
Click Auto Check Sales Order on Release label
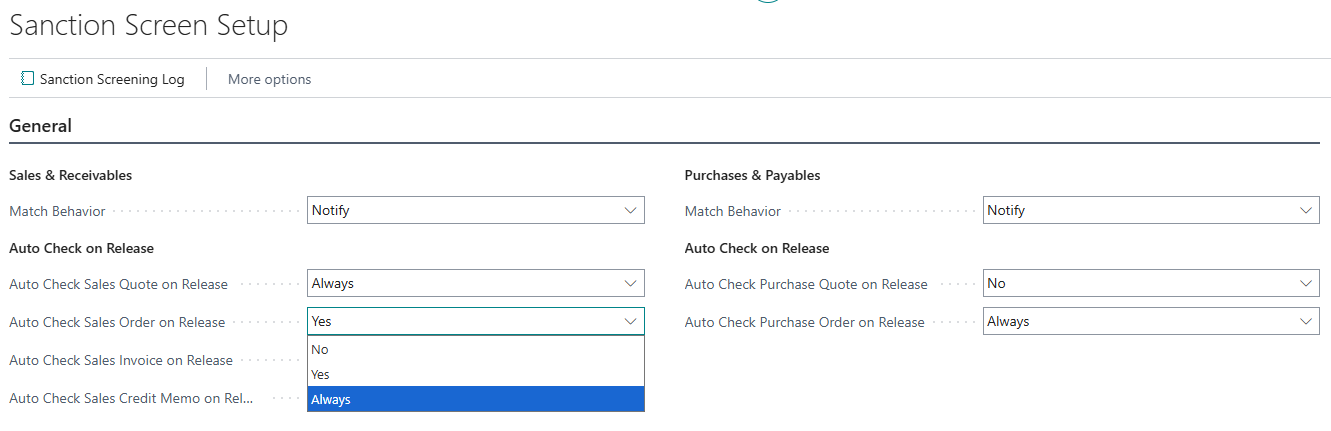click(117, 322)
